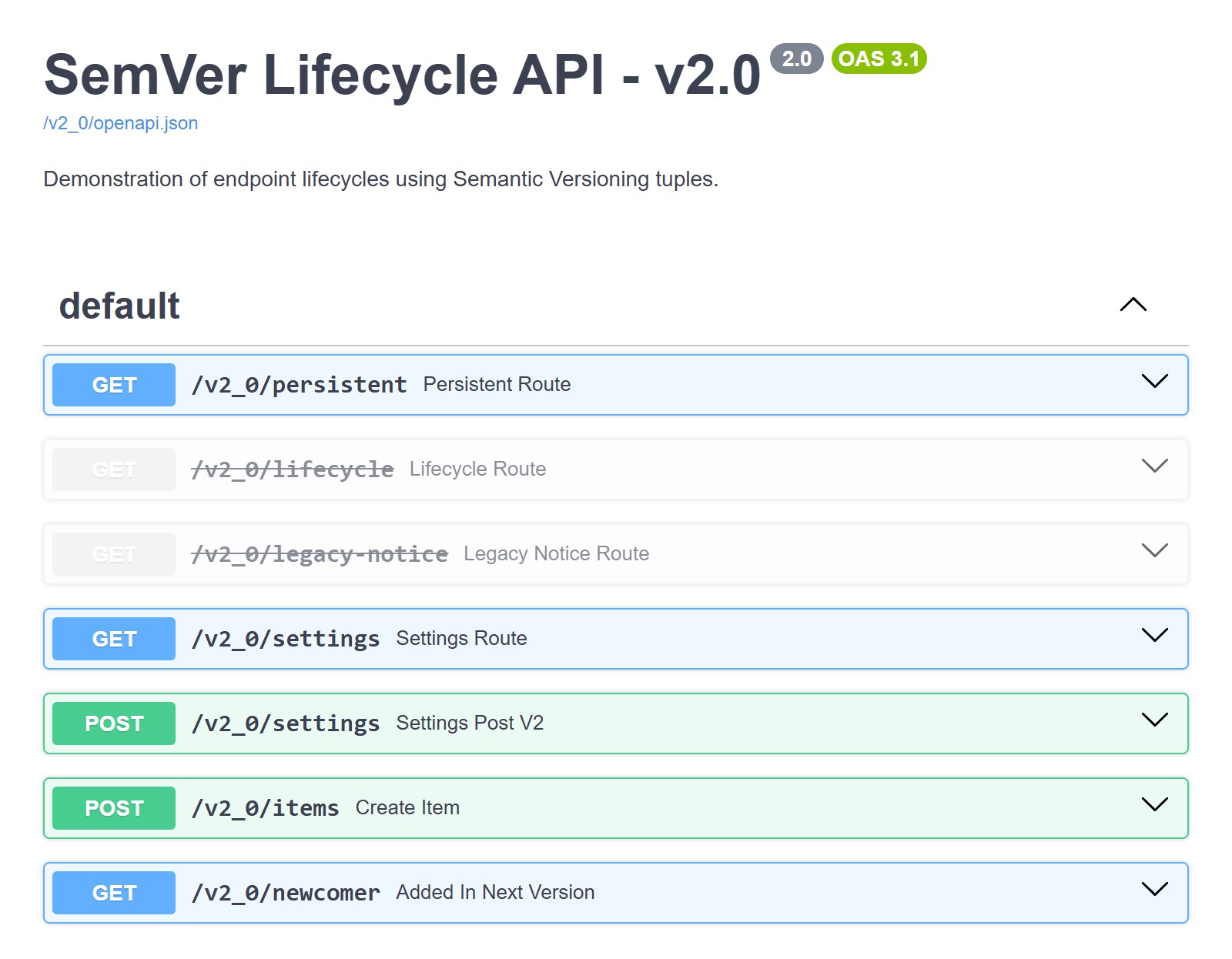Screen dimensions: 1232x959
Task: Expand the Settings Post V2 row chevron
Action: click(1154, 720)
